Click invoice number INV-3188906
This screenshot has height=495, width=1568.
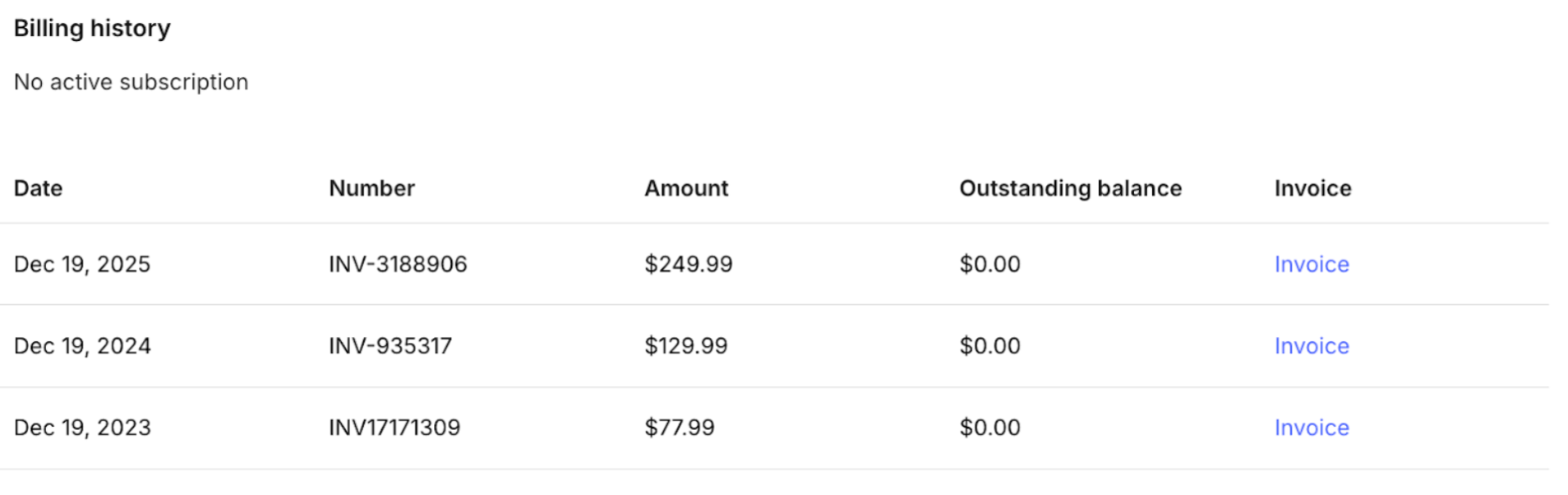pos(398,264)
